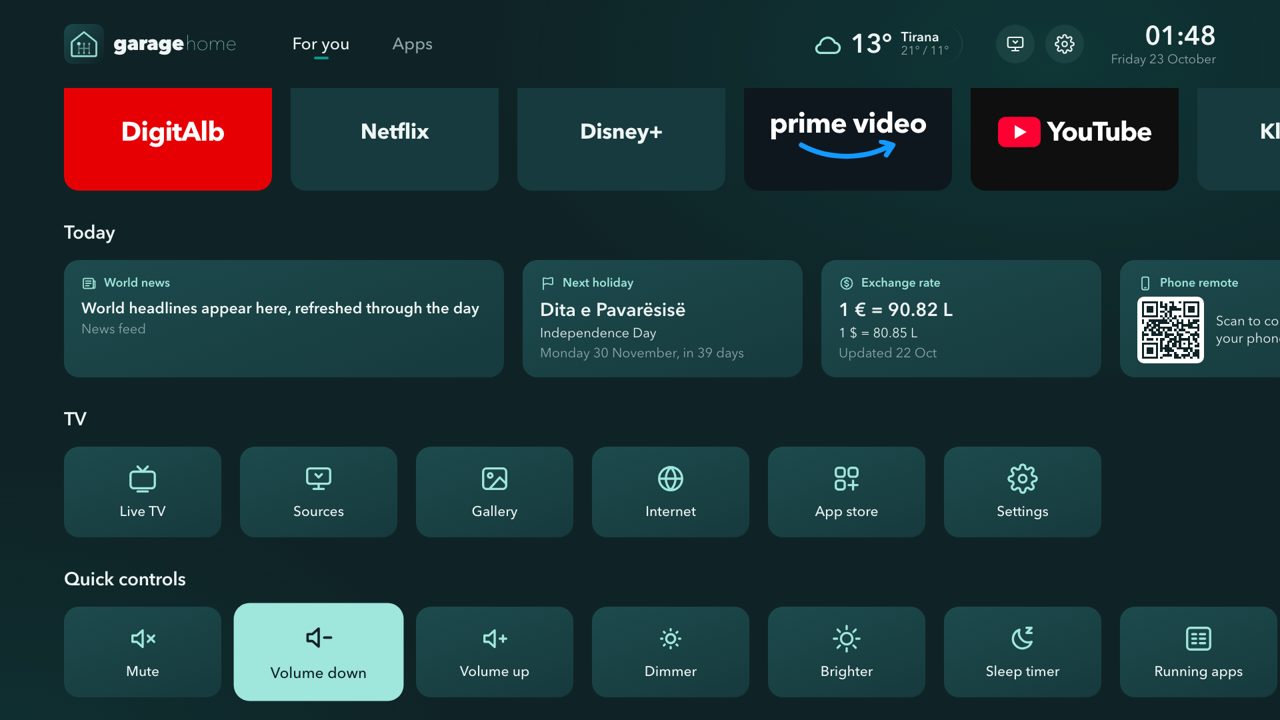Click the gear settings icon in top bar
1280x720 pixels.
coord(1064,44)
